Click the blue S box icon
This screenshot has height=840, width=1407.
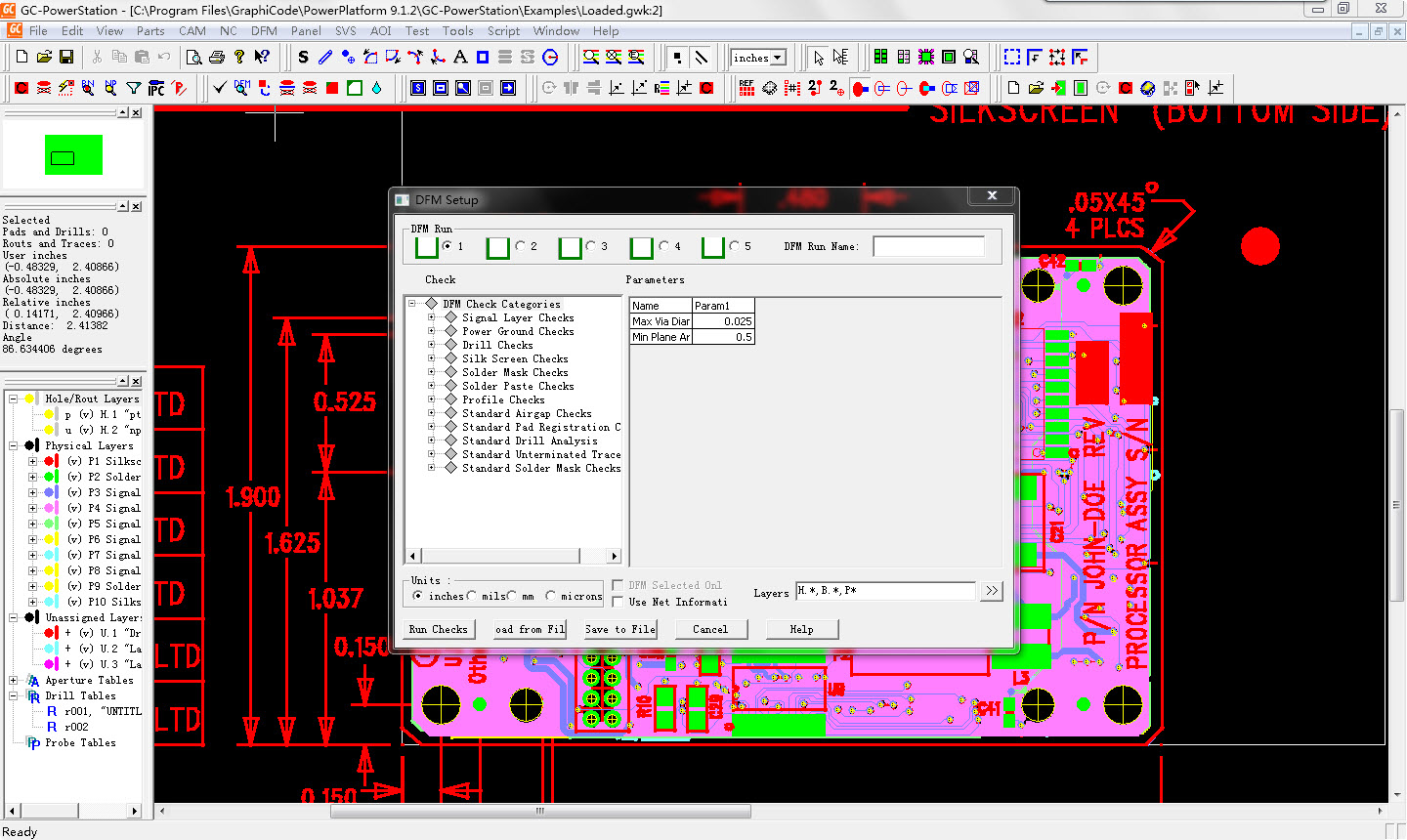(418, 88)
